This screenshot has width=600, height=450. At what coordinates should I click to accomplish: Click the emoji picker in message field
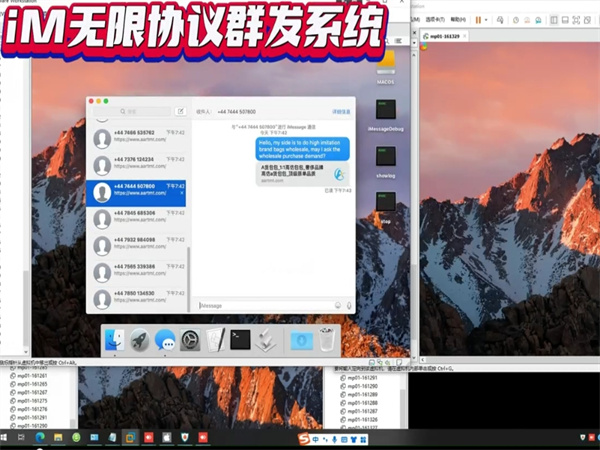[x=337, y=305]
